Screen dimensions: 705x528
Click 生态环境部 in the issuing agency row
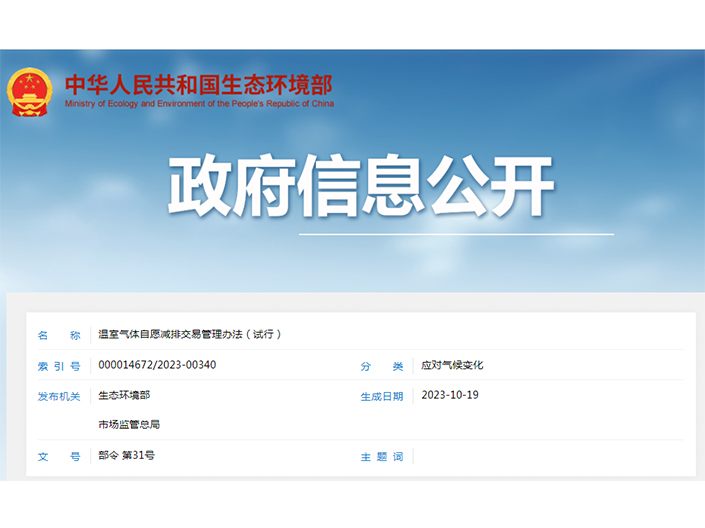[124, 395]
